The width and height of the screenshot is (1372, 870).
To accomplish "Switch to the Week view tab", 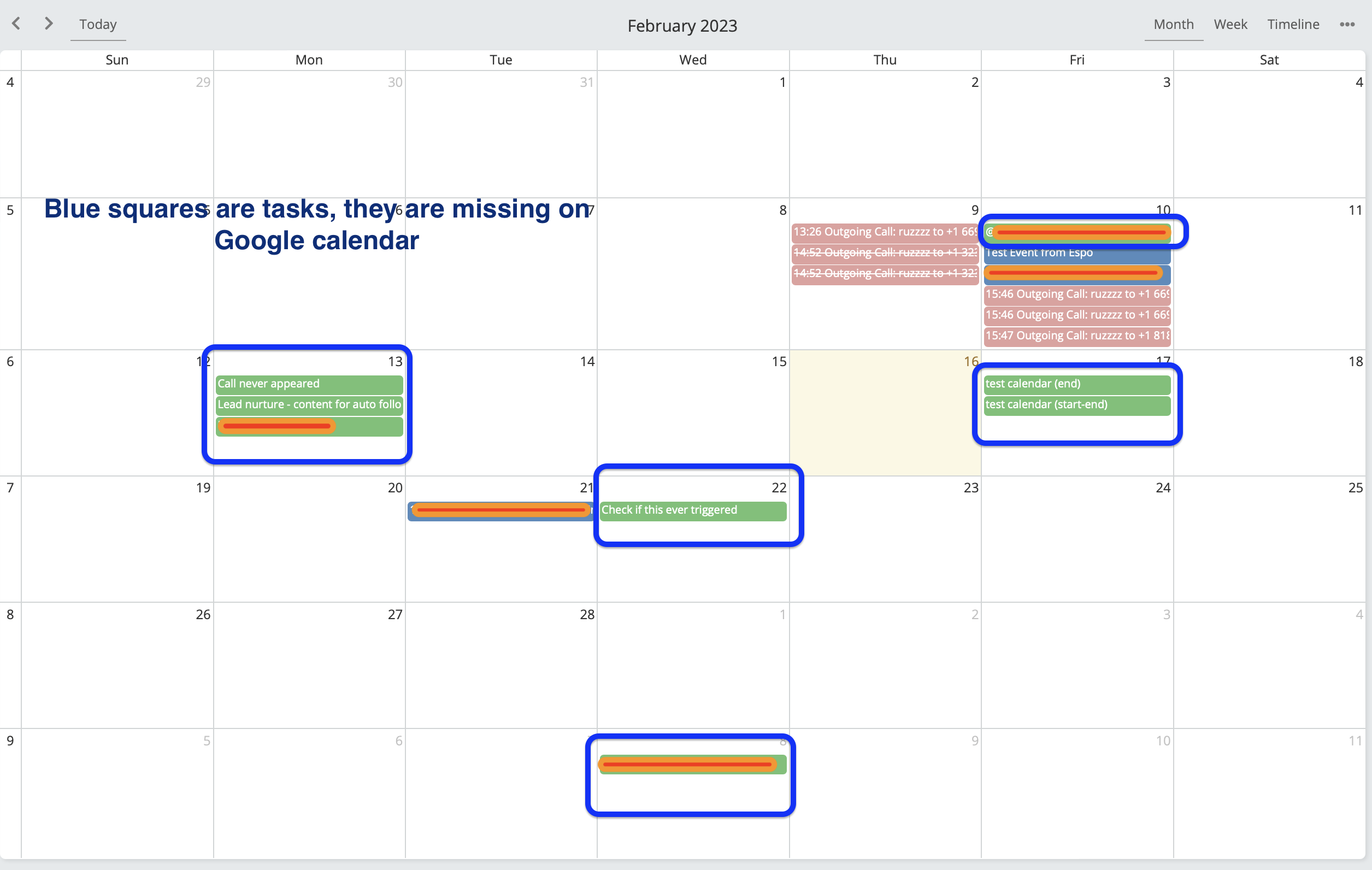I will pos(1230,25).
